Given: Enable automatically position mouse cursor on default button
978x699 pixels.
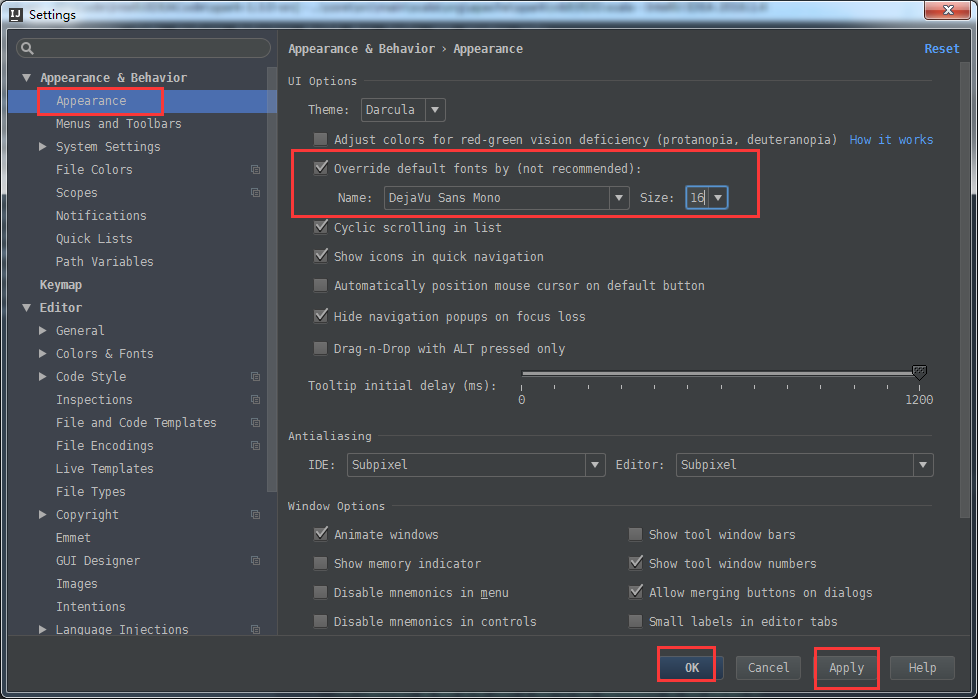Looking at the screenshot, I should click(x=321, y=286).
